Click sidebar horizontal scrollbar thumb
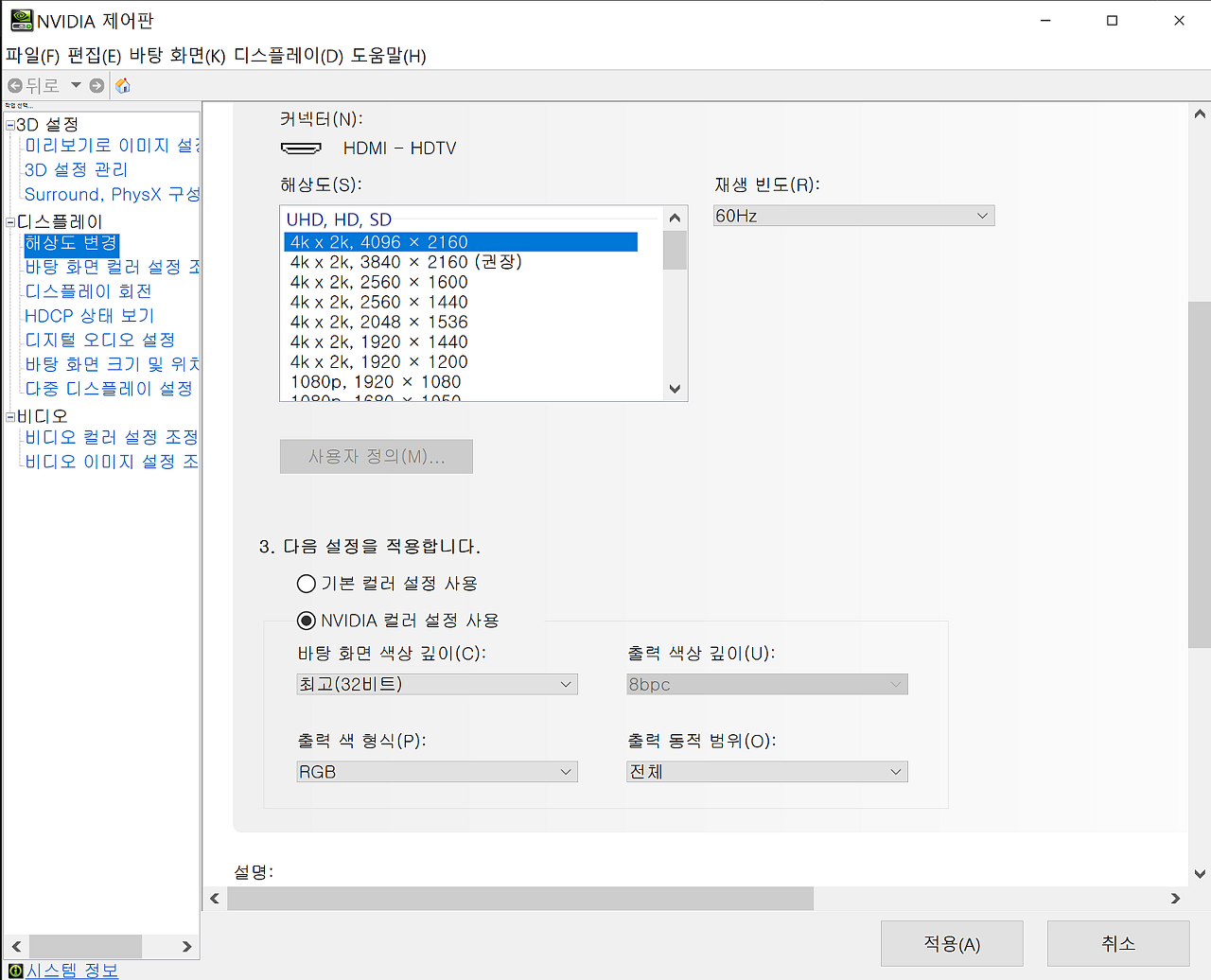The width and height of the screenshot is (1211, 980). (x=85, y=947)
